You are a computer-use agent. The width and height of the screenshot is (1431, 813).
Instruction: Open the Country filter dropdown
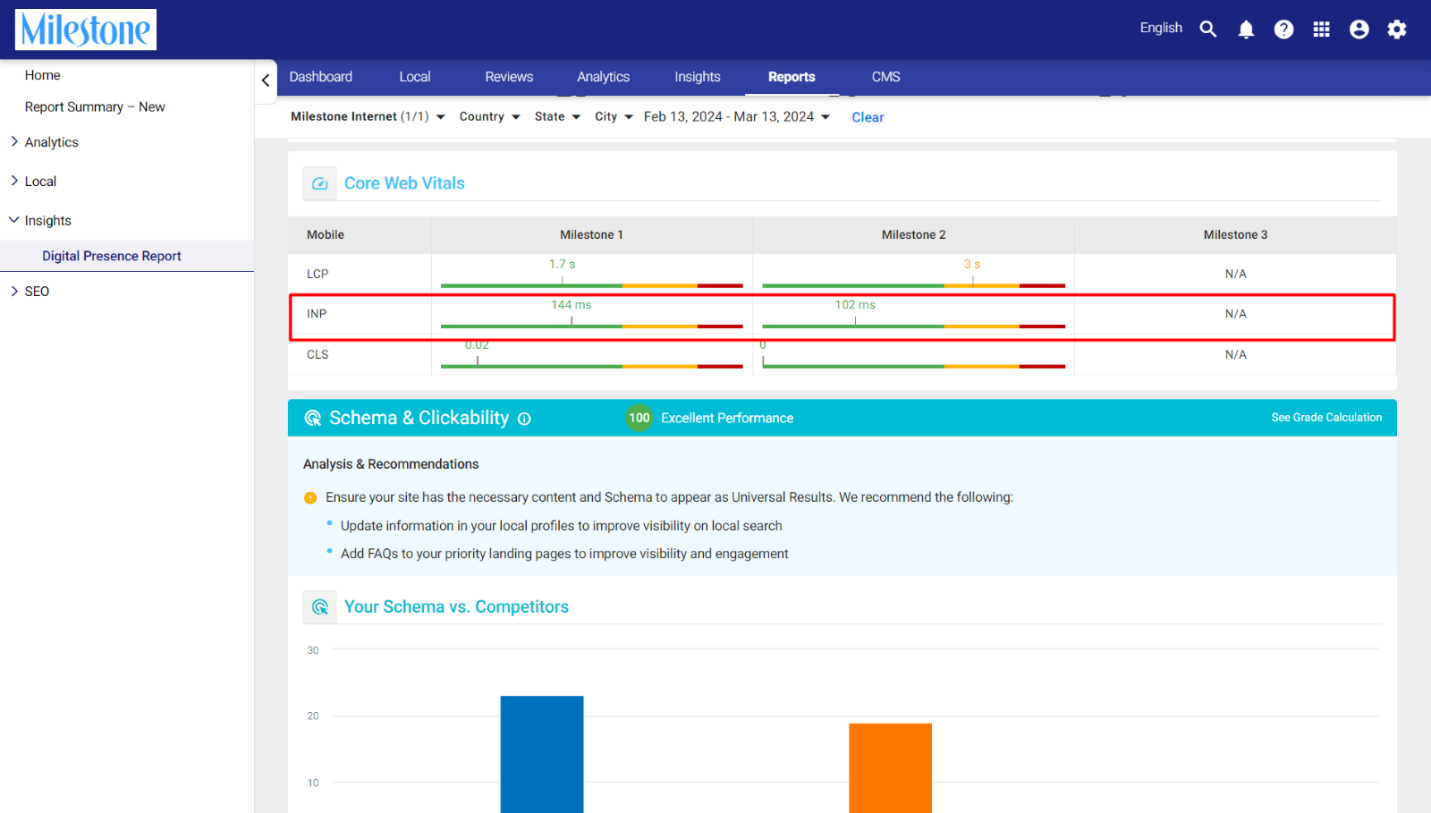coord(490,117)
